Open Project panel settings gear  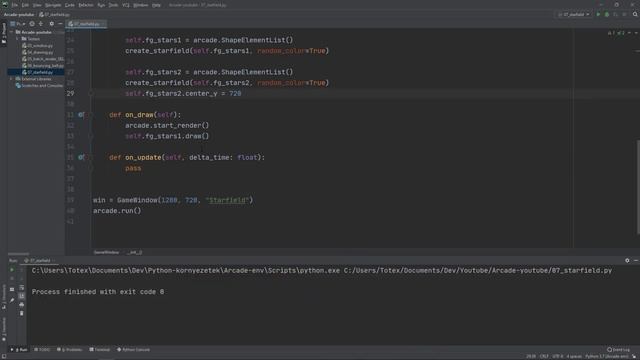[x=51, y=24]
